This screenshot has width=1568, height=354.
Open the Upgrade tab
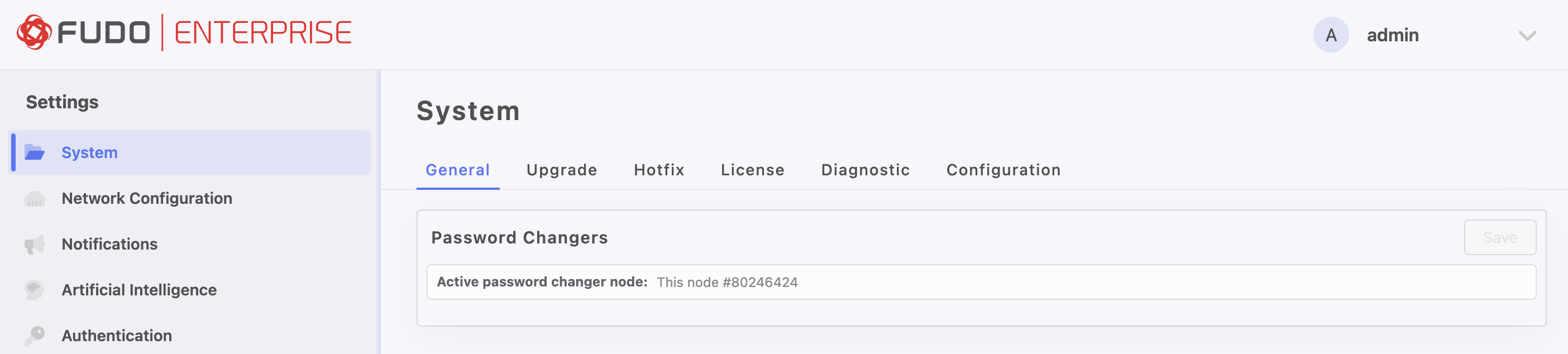click(561, 170)
